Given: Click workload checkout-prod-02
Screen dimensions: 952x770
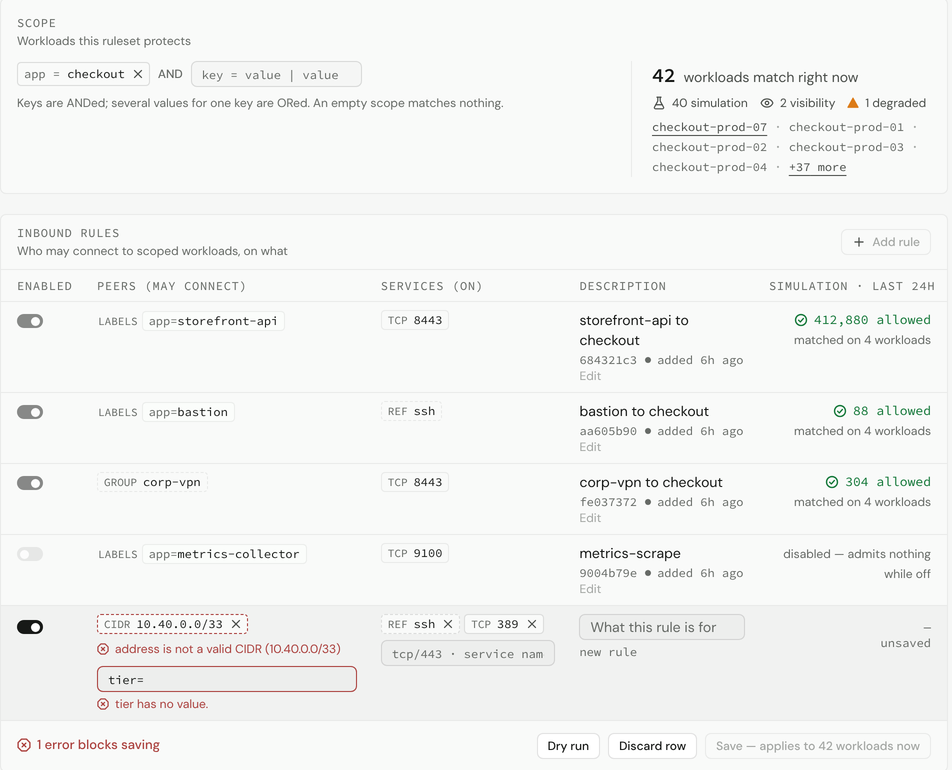Looking at the screenshot, I should point(709,148).
